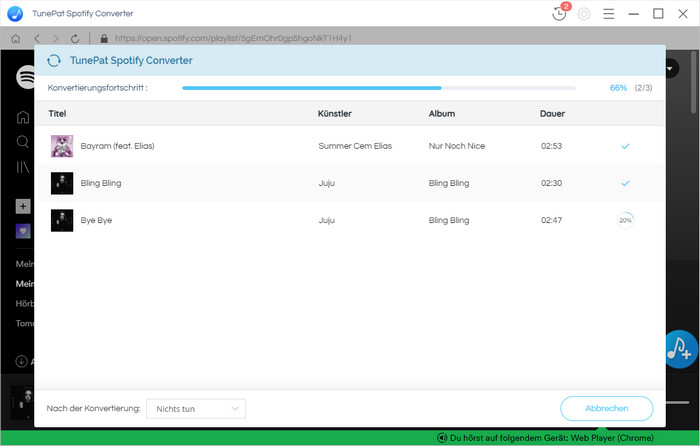Screen dimensions: 700x446
Task: Click the Konvertierungsfortschritt label
Action: click(97, 88)
